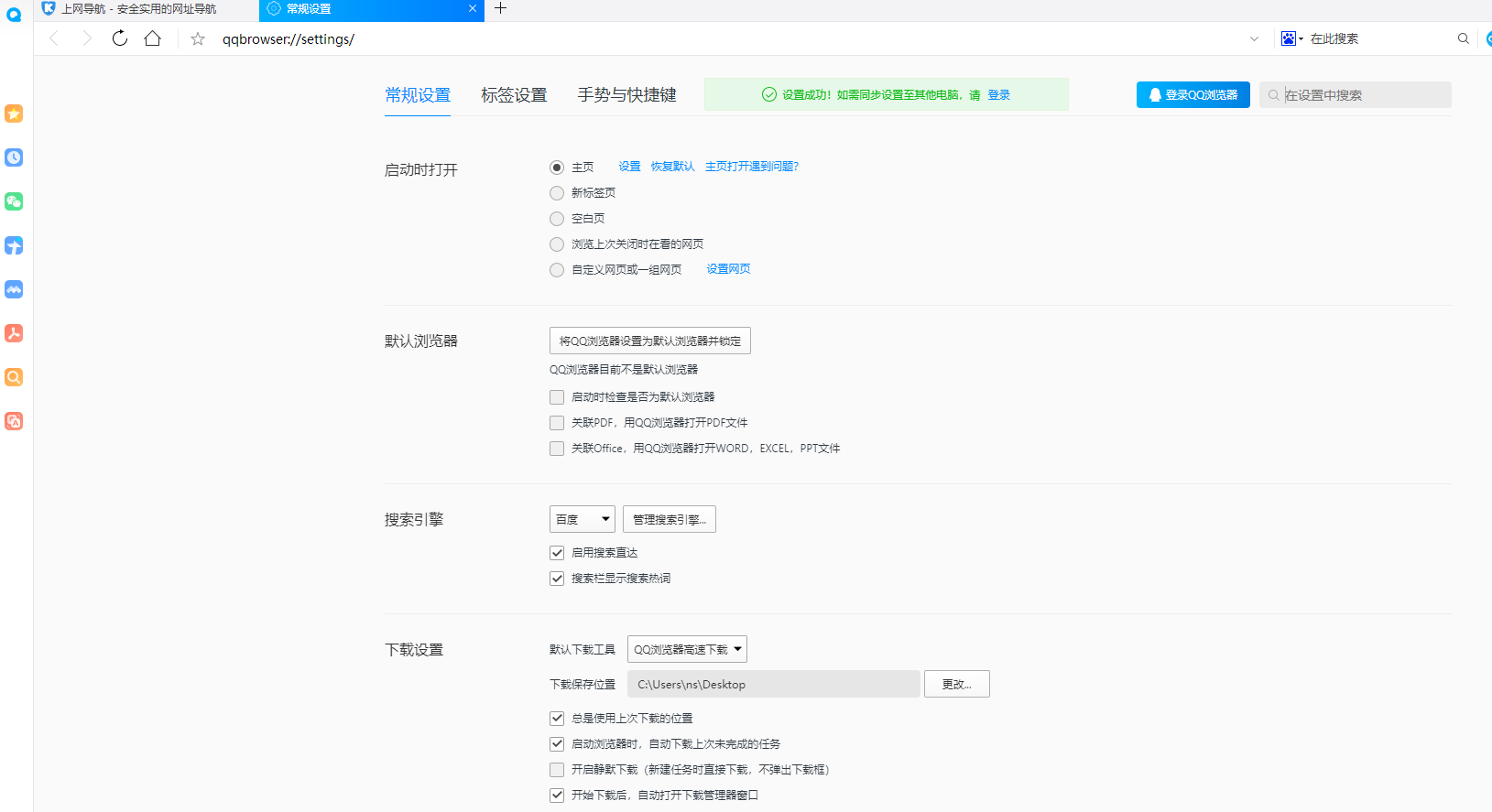
Task: Select 浏览上次关闭时在看的网页 radio option
Action: point(557,244)
